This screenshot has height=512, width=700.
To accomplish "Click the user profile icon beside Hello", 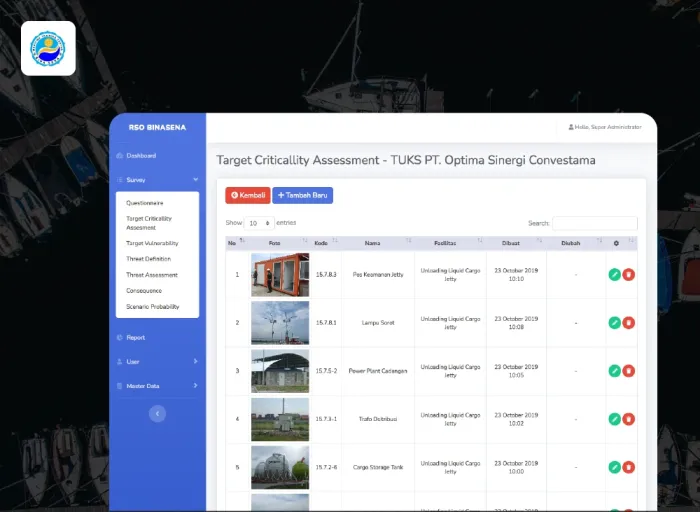I will [x=571, y=127].
